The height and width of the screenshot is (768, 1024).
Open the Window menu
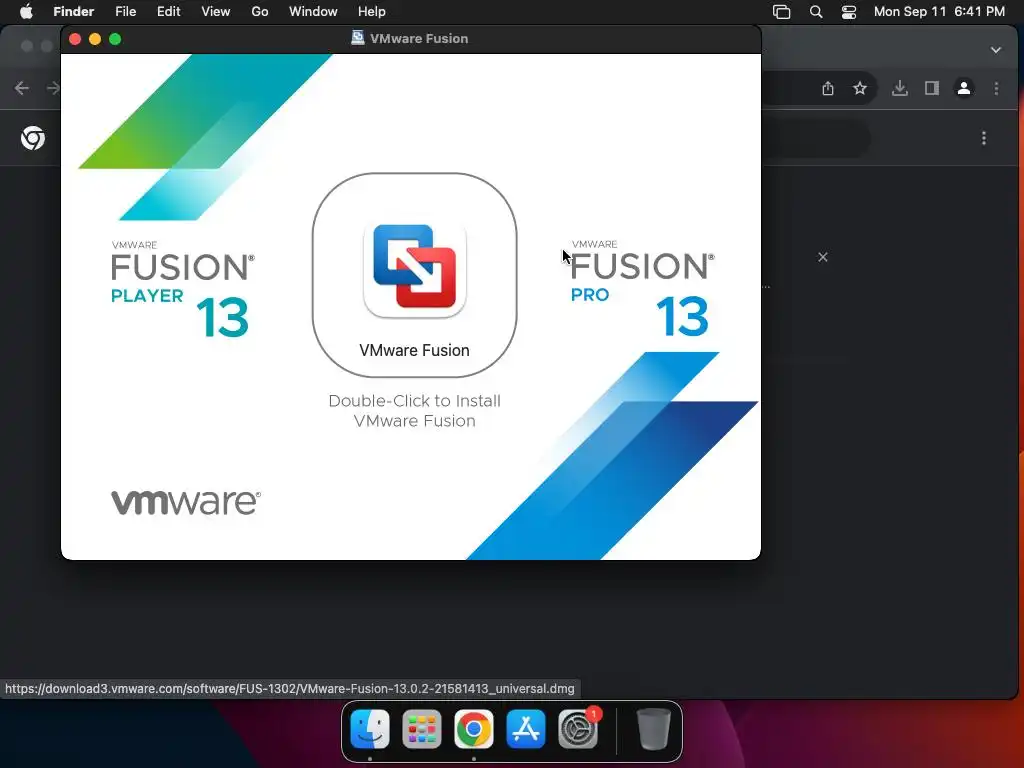click(313, 12)
